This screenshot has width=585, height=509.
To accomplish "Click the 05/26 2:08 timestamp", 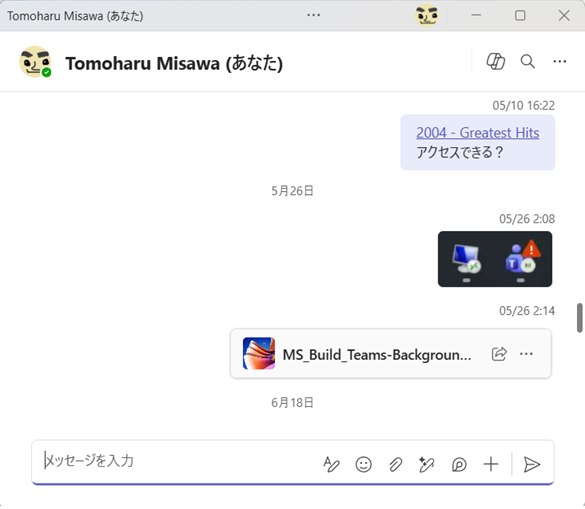I will point(527,219).
